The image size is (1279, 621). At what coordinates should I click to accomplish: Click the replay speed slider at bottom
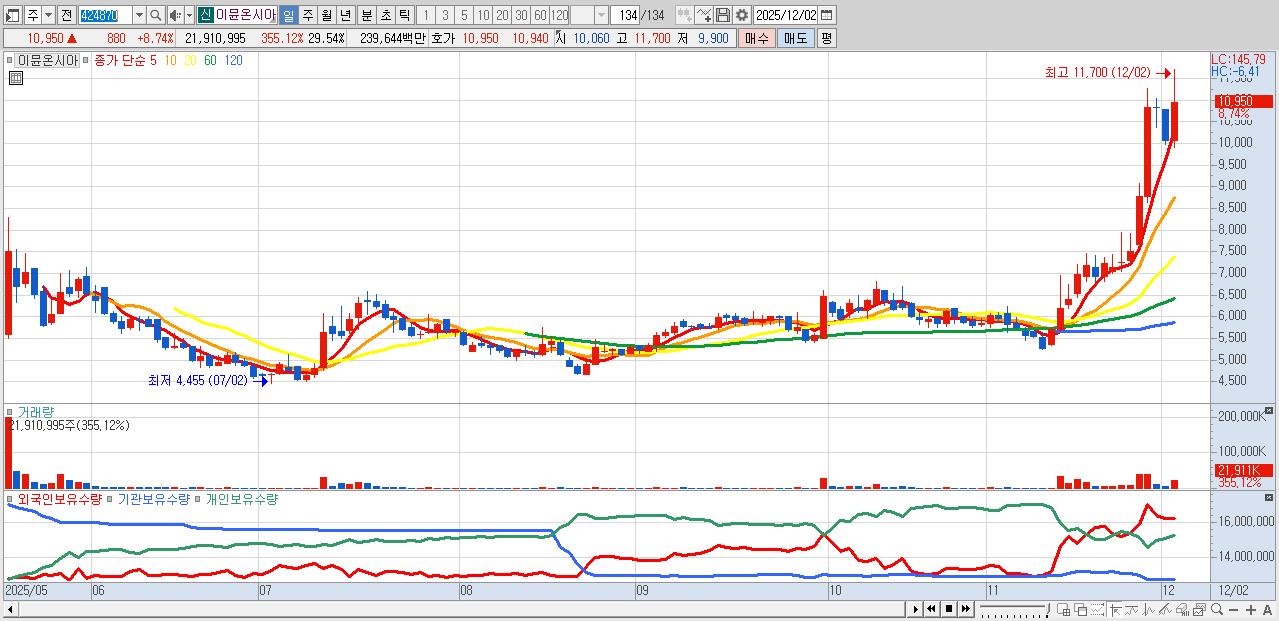[x=1015, y=609]
